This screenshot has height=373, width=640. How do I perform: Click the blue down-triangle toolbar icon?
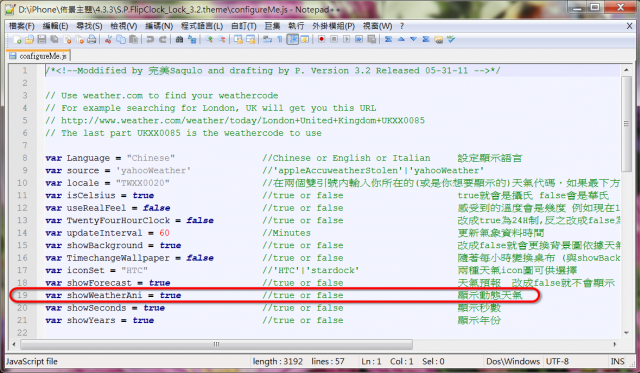pos(413,40)
